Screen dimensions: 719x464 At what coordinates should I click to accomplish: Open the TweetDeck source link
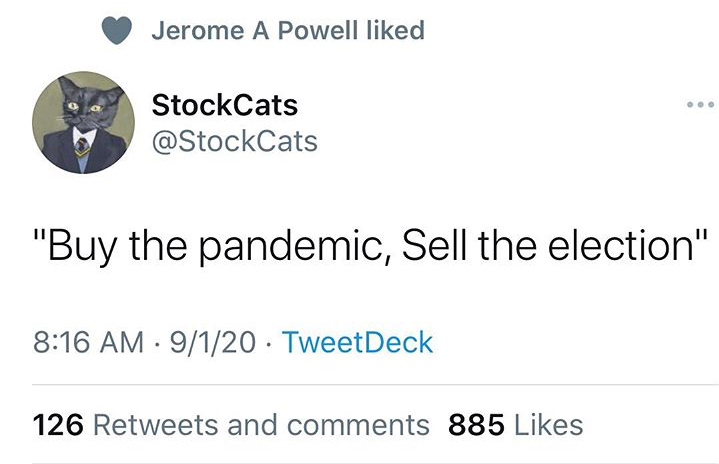358,342
